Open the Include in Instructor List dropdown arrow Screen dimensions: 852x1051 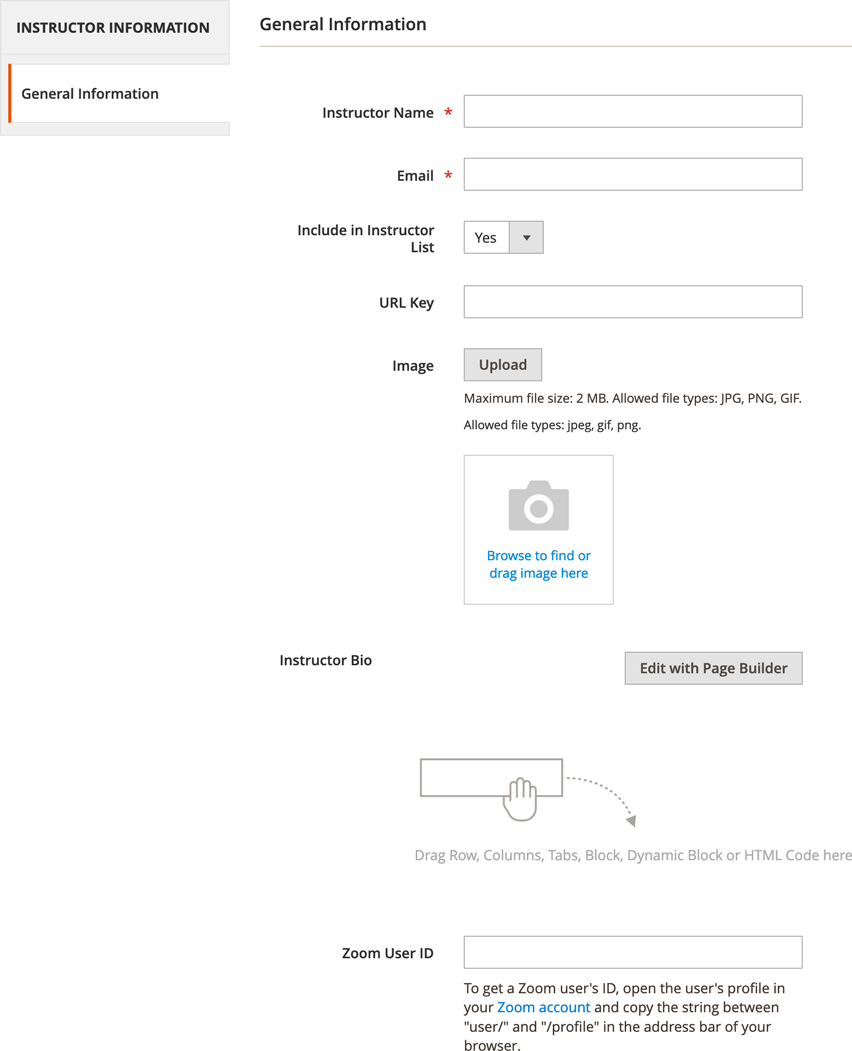(526, 238)
